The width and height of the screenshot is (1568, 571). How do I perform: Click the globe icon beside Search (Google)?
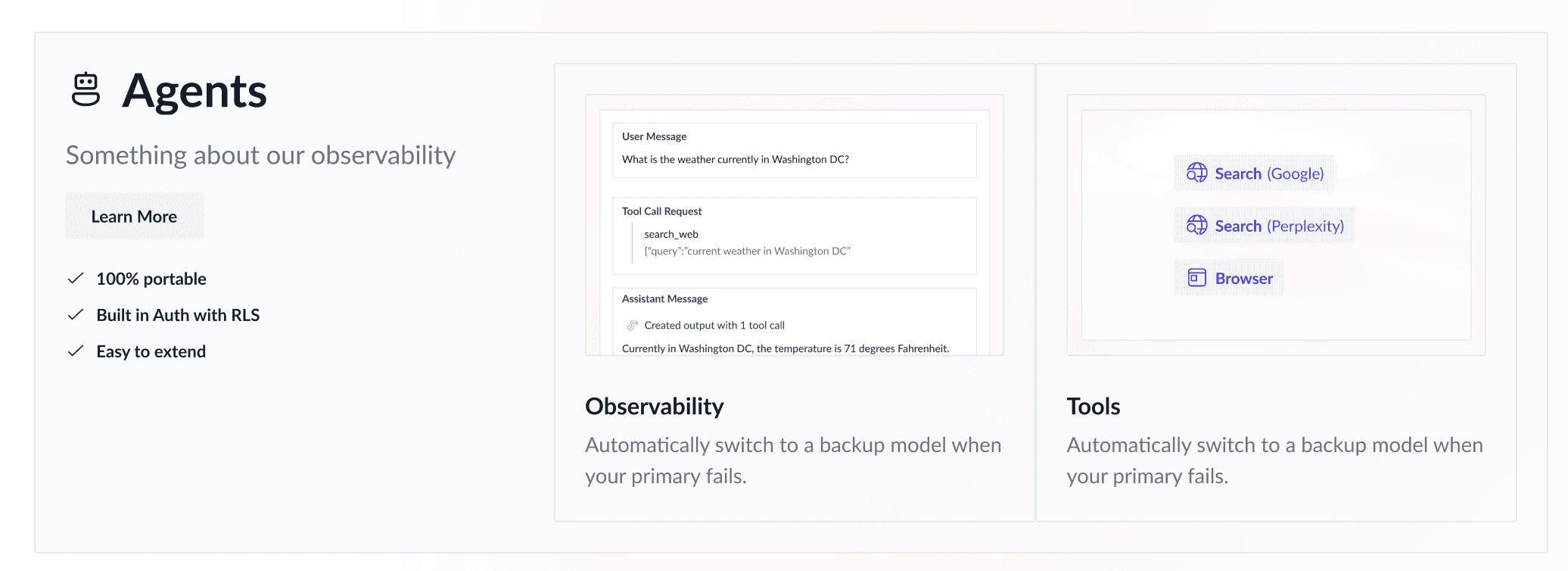[x=1196, y=173]
